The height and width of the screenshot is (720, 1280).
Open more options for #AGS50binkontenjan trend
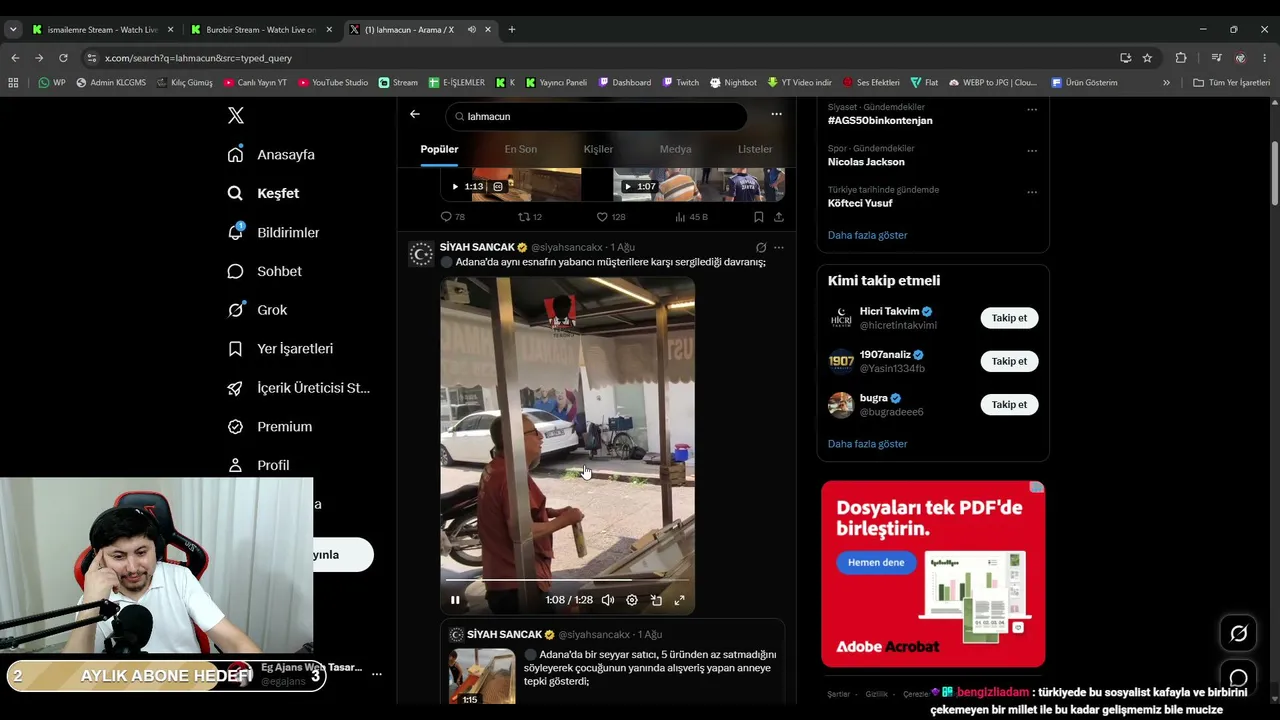pos(1032,109)
